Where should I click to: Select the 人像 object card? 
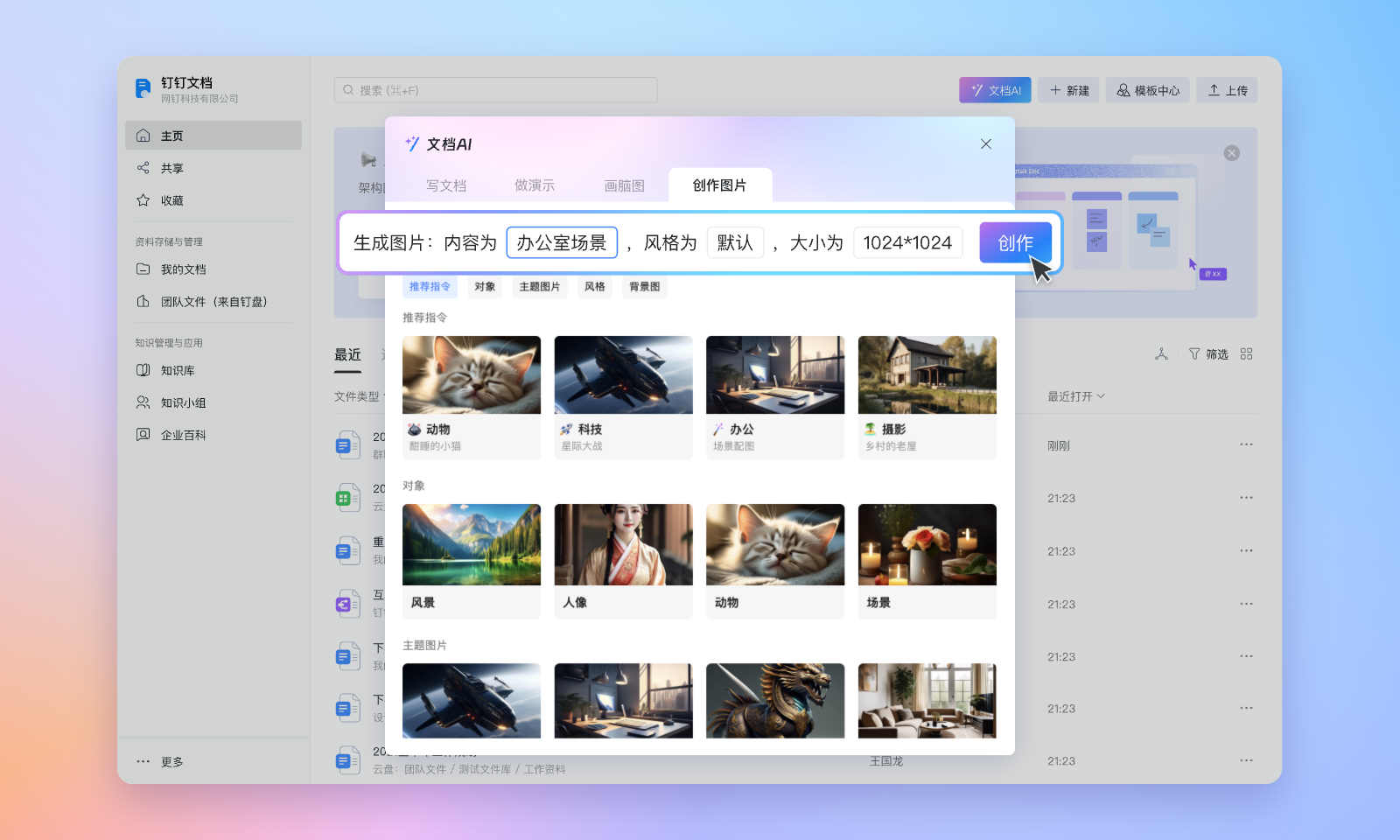click(x=624, y=562)
